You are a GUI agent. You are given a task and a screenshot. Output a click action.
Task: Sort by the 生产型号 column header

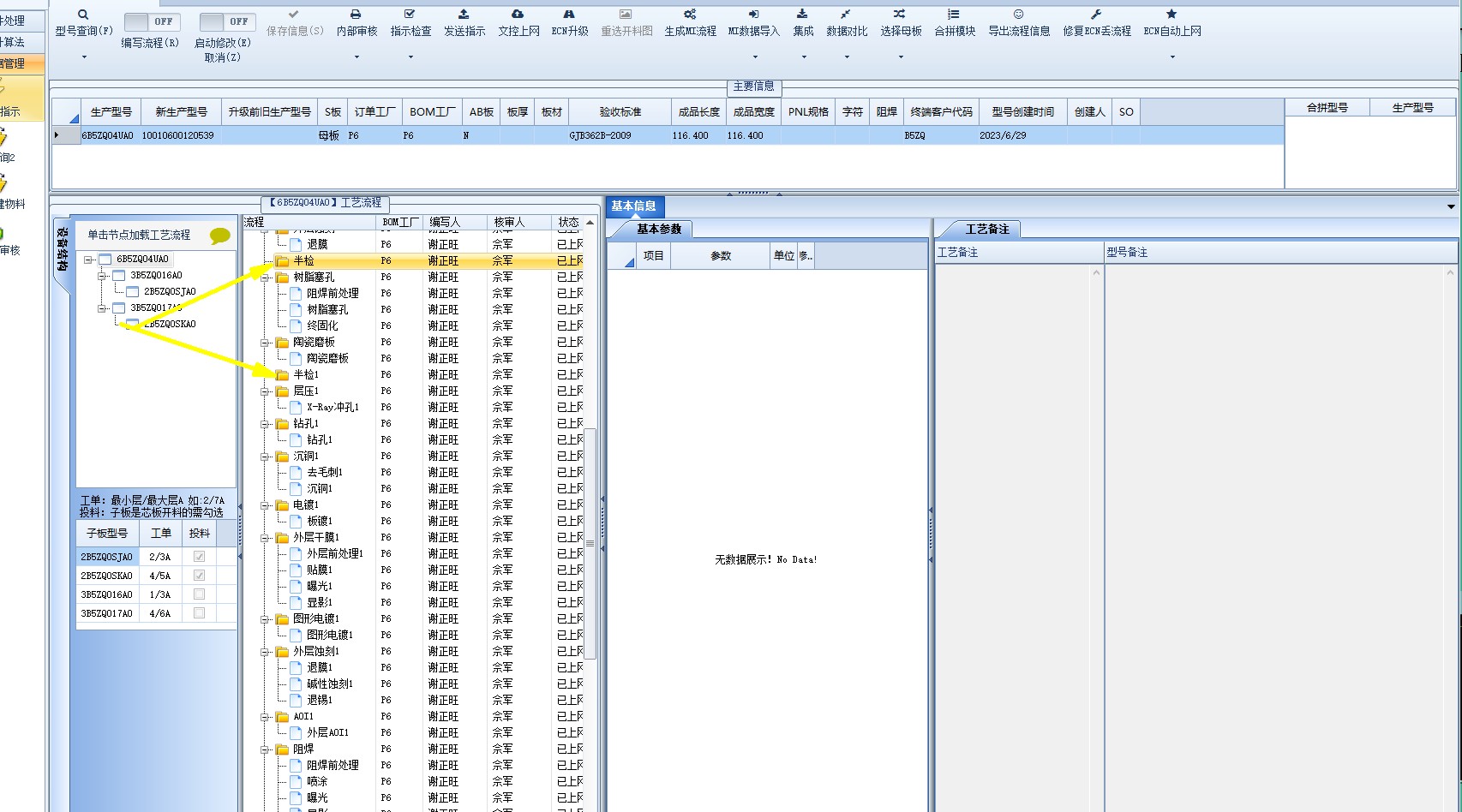(x=111, y=112)
